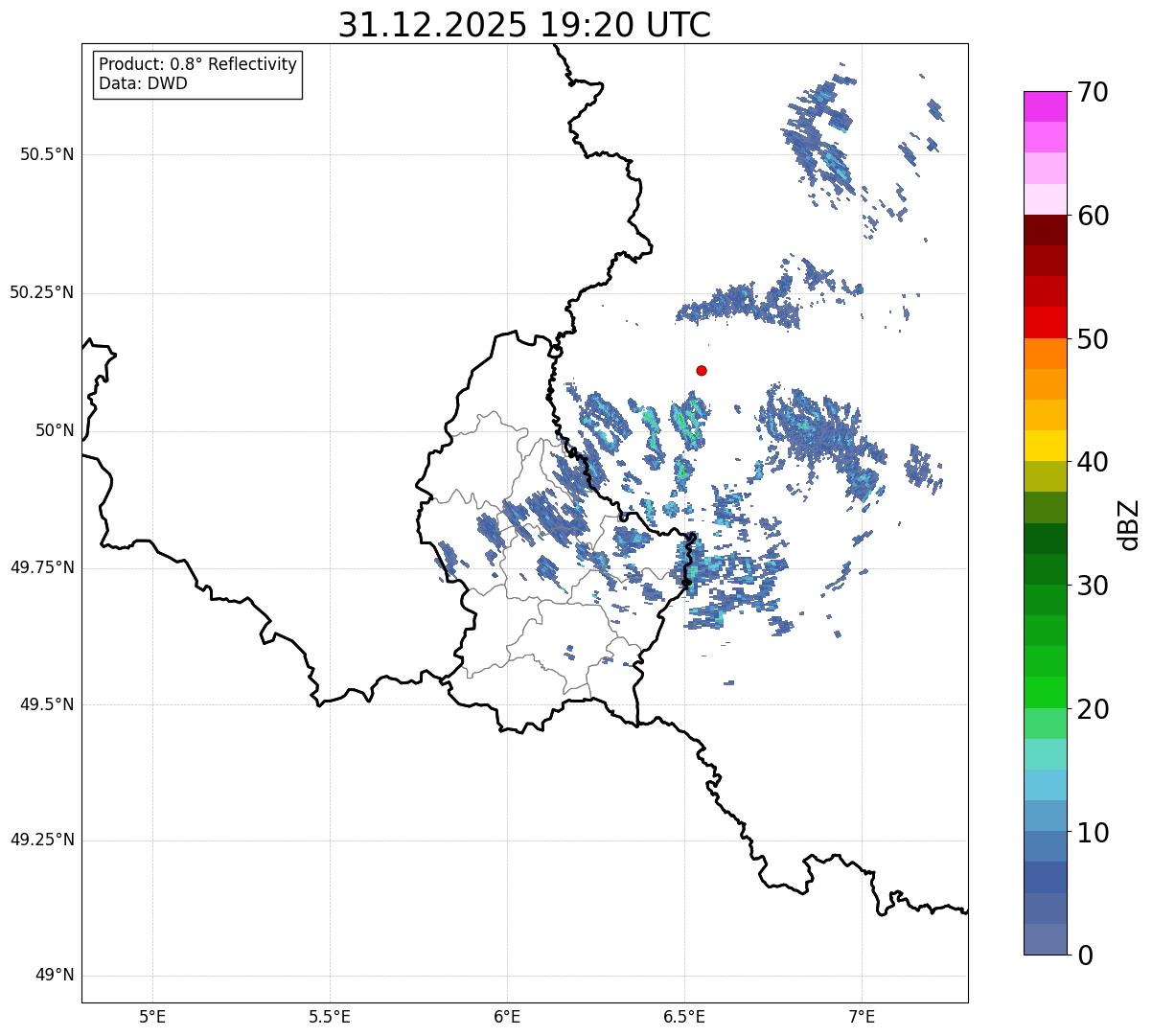1152x1036 pixels.
Task: Click the 50°N latitude label
Action: click(x=55, y=430)
